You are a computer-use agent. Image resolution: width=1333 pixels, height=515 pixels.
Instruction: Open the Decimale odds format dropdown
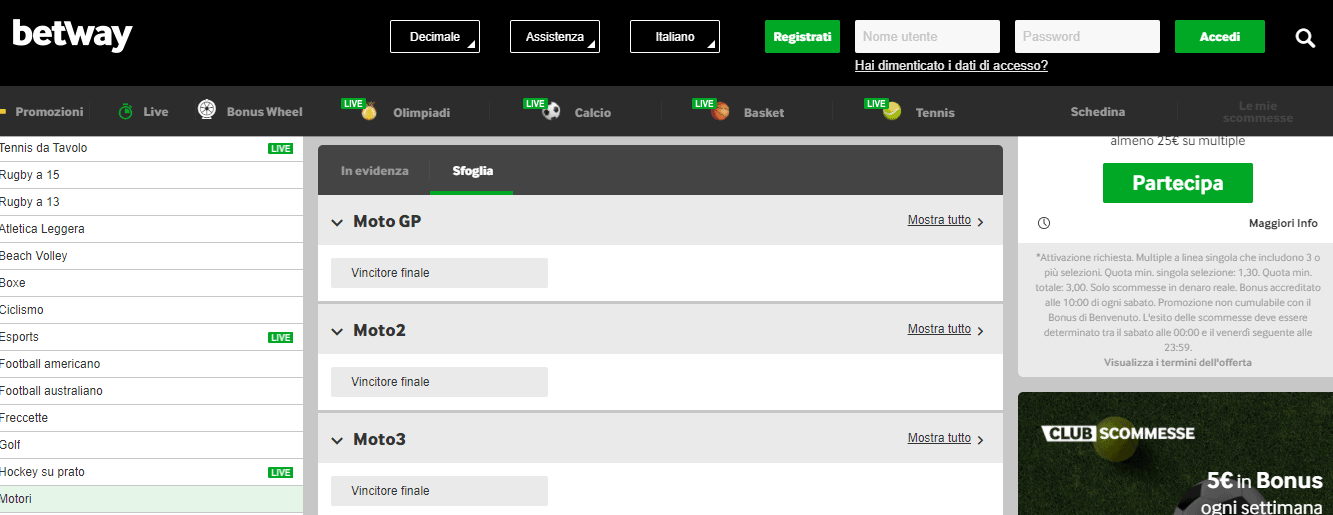[435, 36]
